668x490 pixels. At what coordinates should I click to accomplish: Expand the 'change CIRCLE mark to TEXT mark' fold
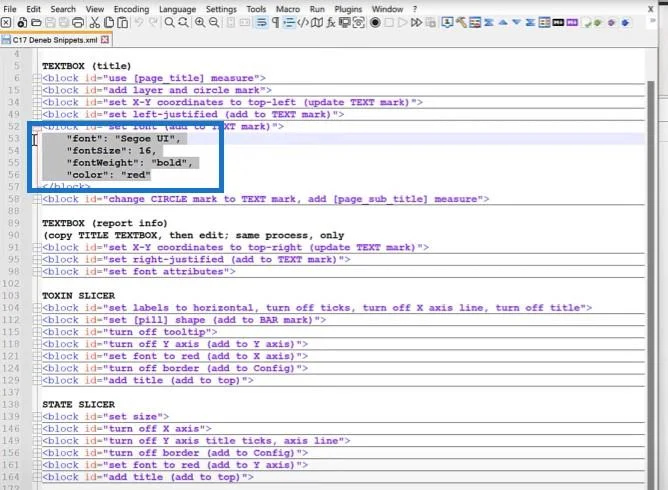tap(37, 199)
